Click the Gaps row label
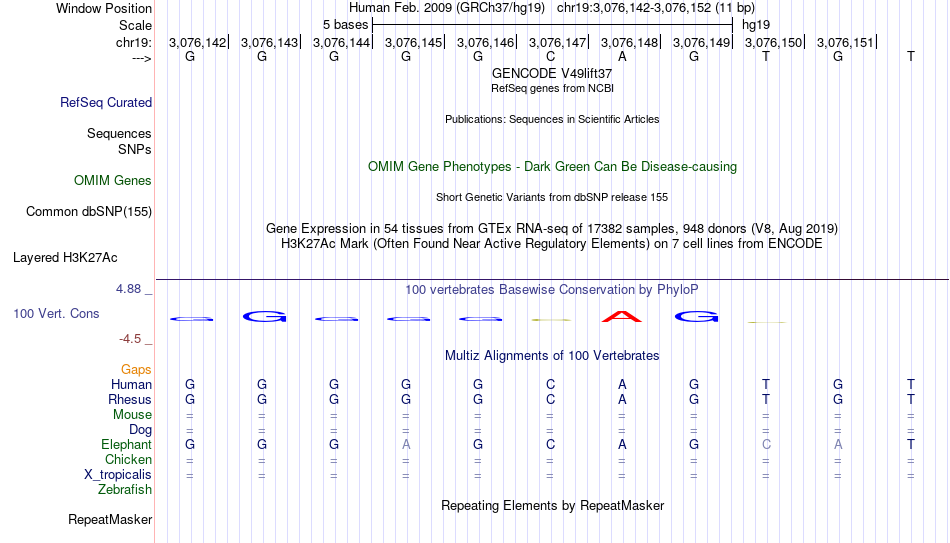Screen dimensions: 950x543 tap(136, 369)
